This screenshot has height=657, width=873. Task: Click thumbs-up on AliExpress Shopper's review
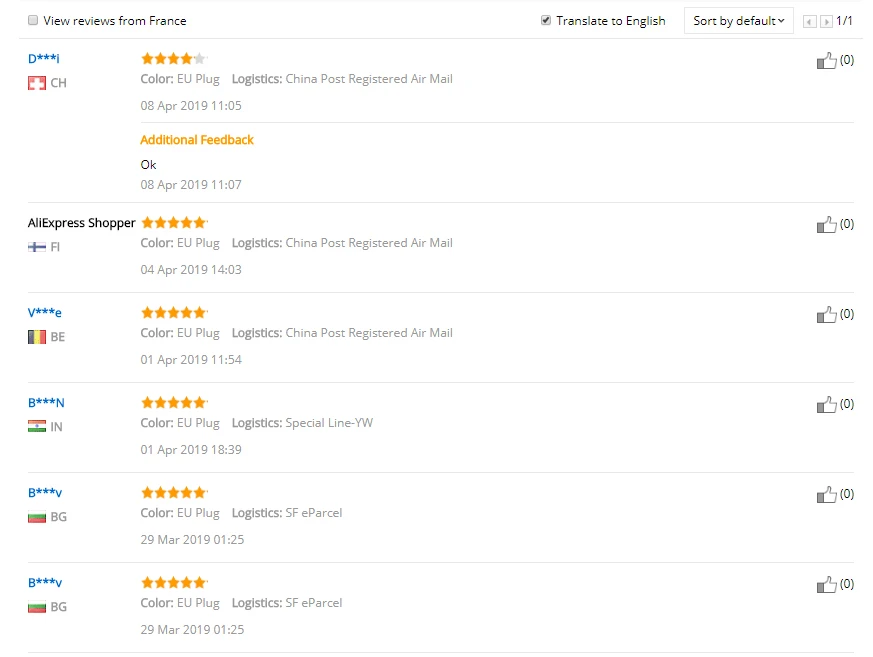click(x=826, y=225)
